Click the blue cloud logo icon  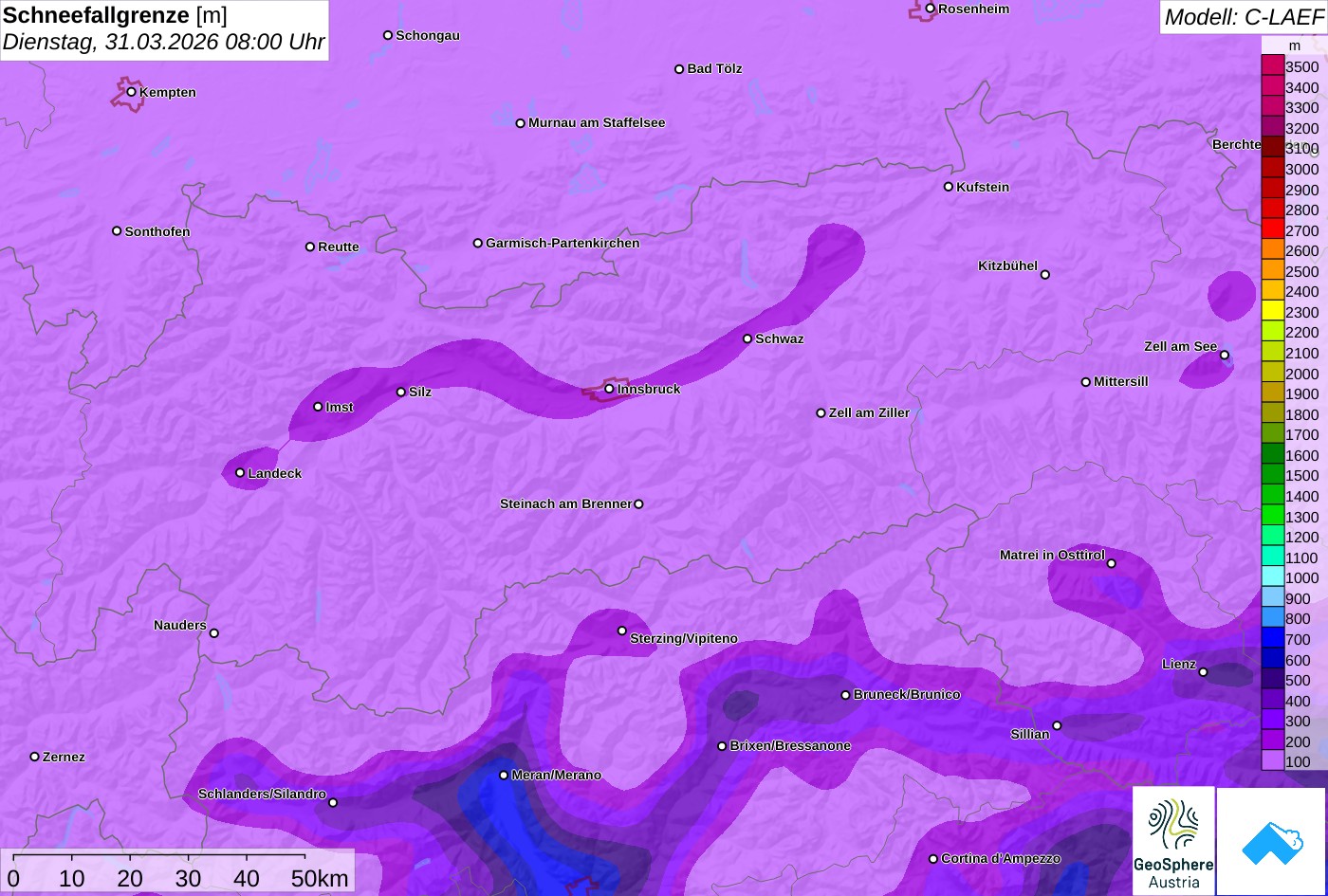(1271, 841)
